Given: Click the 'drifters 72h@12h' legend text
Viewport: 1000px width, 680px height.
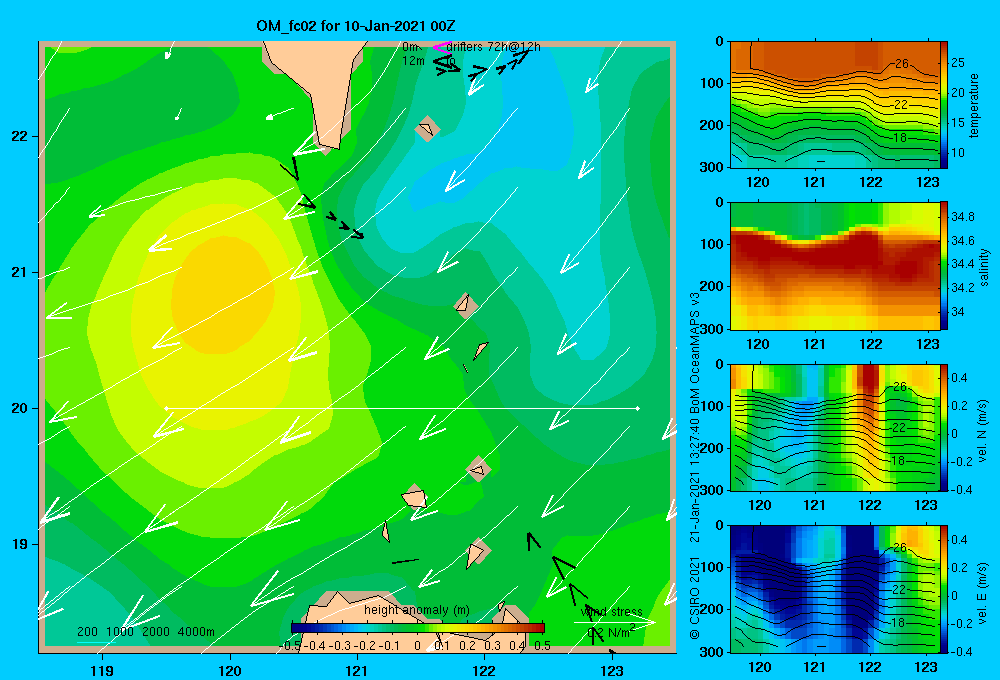Looking at the screenshot, I should tap(493, 47).
